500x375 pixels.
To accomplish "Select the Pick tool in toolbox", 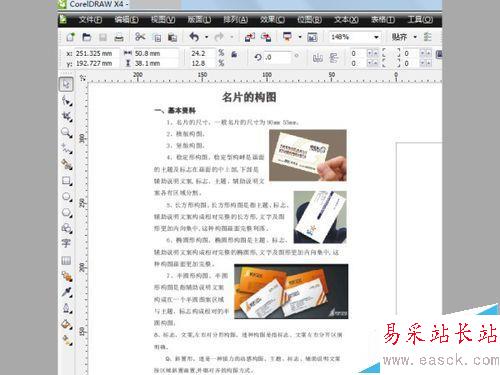I will [x=66, y=84].
